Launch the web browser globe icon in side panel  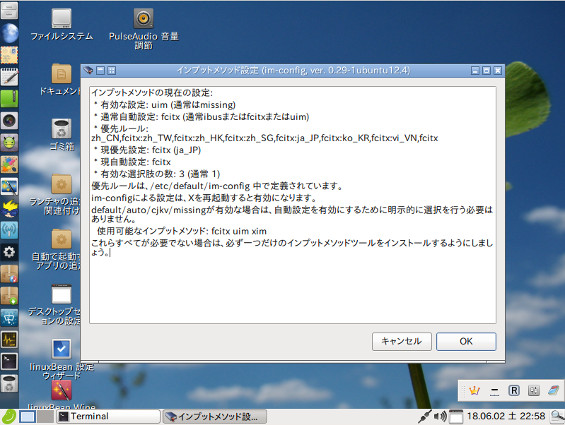click(9, 33)
